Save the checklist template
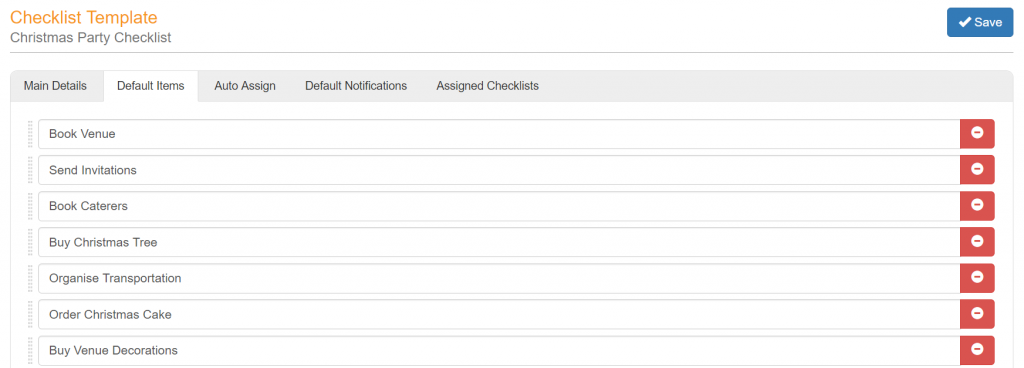 [980, 22]
